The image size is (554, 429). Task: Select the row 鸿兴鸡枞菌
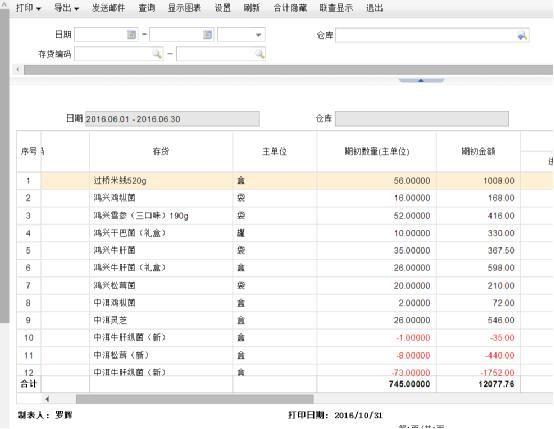pos(284,198)
